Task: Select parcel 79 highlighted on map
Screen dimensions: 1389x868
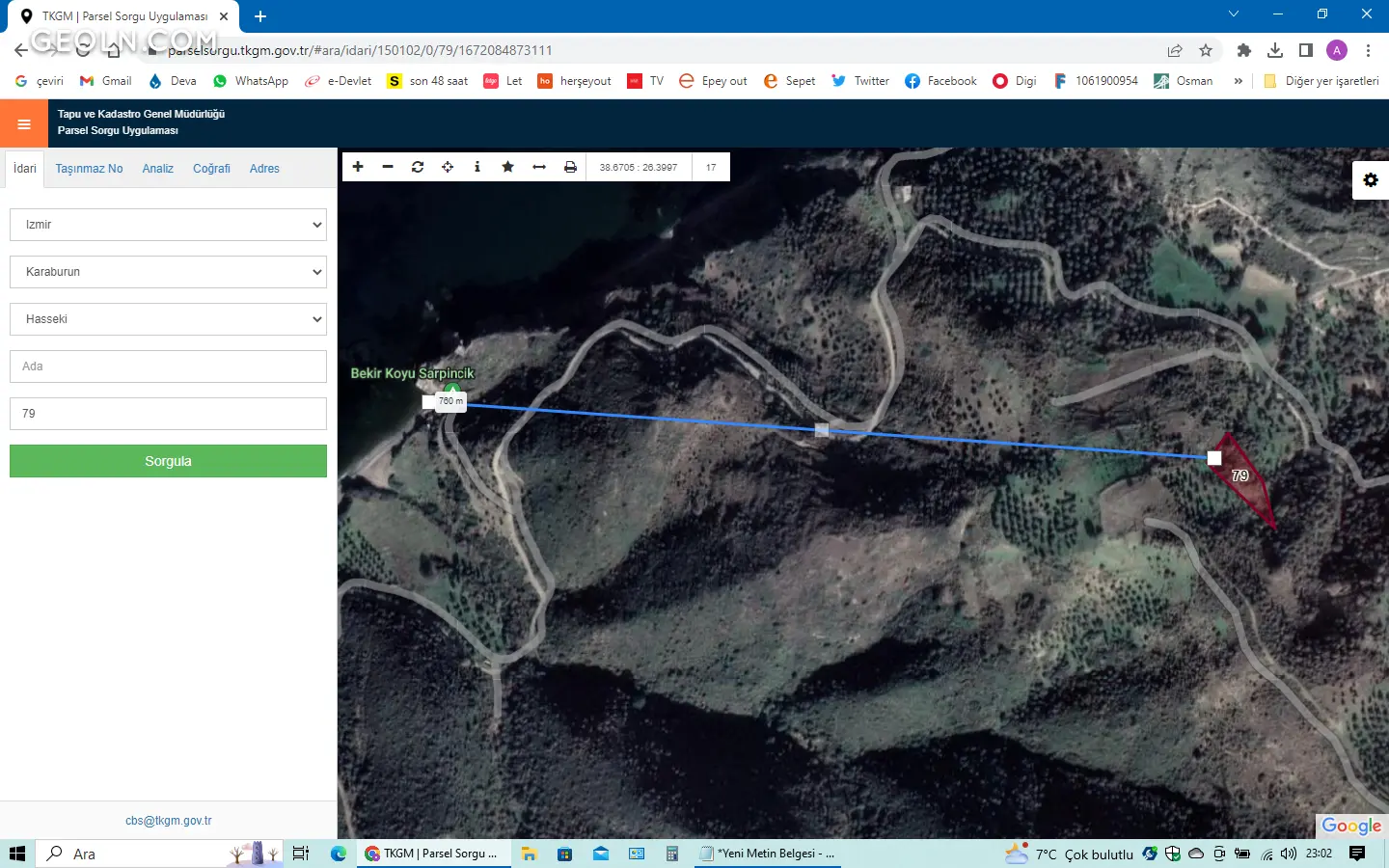Action: pos(1244,482)
